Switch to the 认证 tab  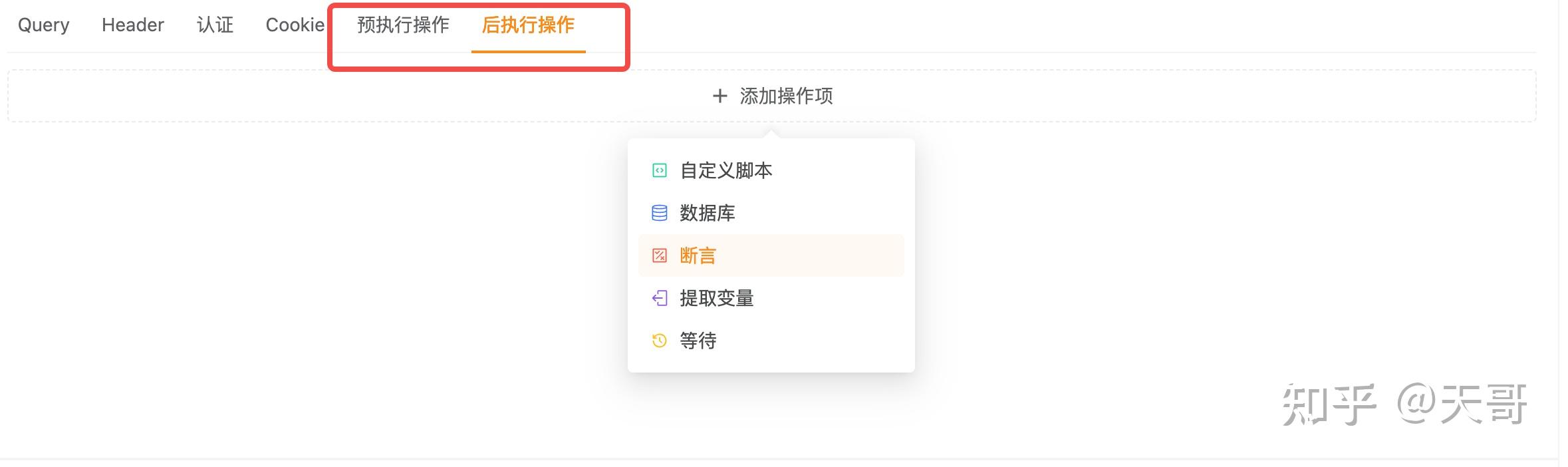[x=216, y=25]
